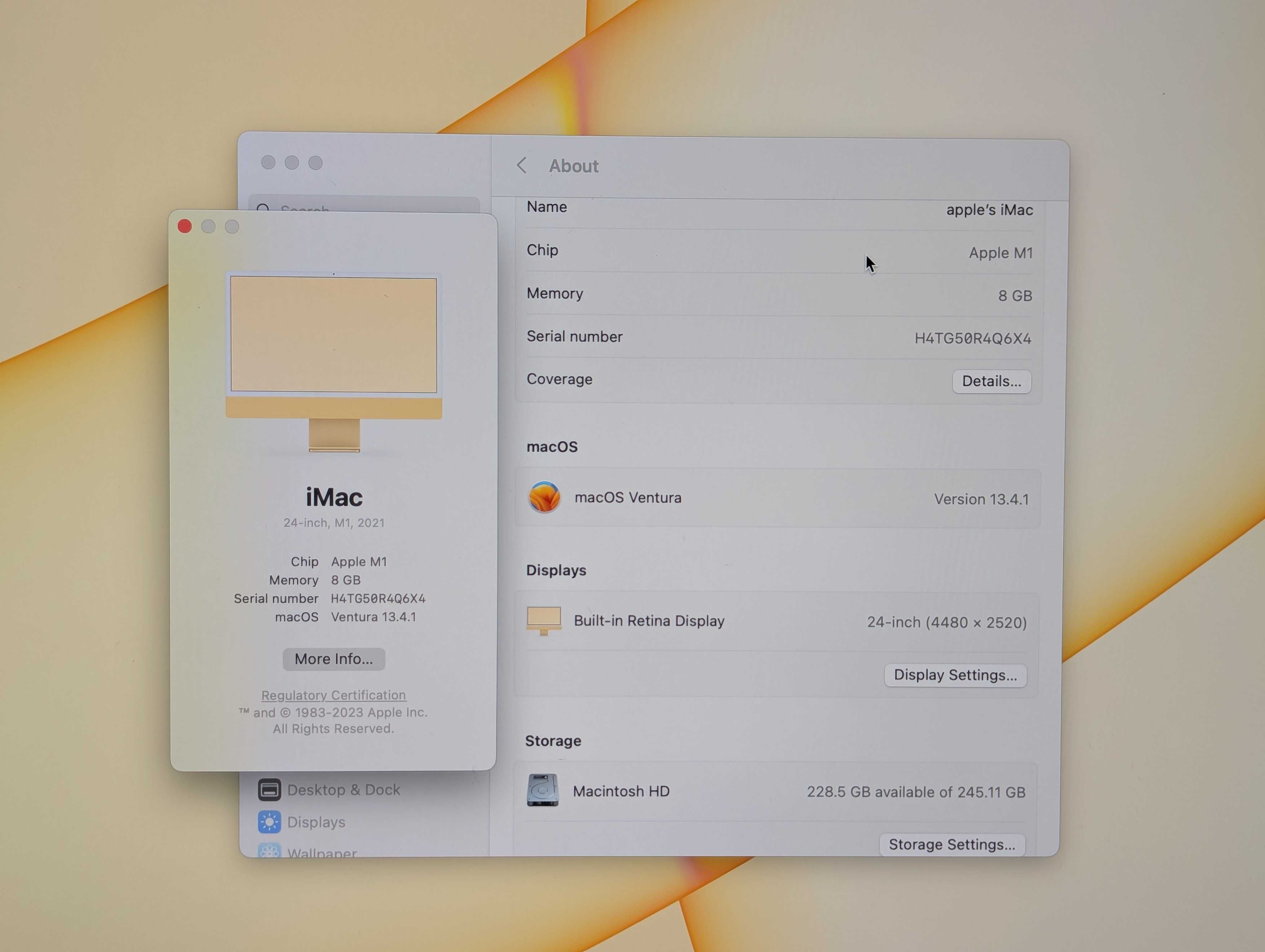
Task: Click More Info… in iMac window
Action: pyautogui.click(x=334, y=659)
